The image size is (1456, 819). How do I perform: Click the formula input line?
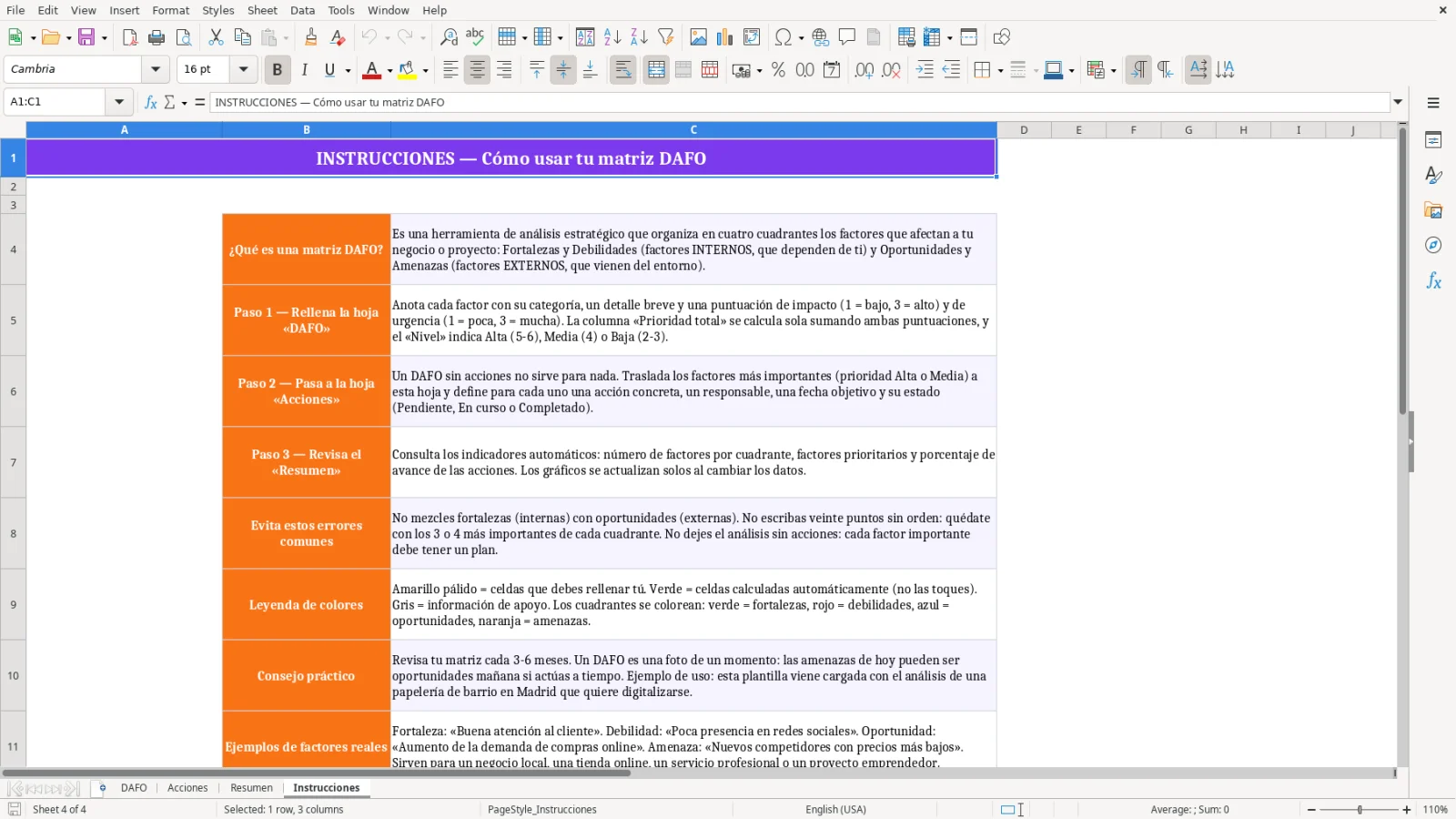click(x=801, y=102)
